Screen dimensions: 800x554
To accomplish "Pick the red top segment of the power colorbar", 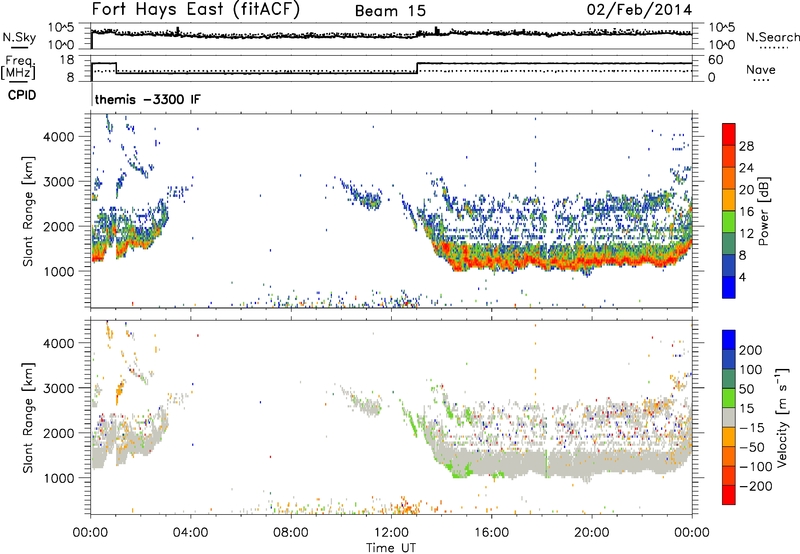I will tap(729, 134).
